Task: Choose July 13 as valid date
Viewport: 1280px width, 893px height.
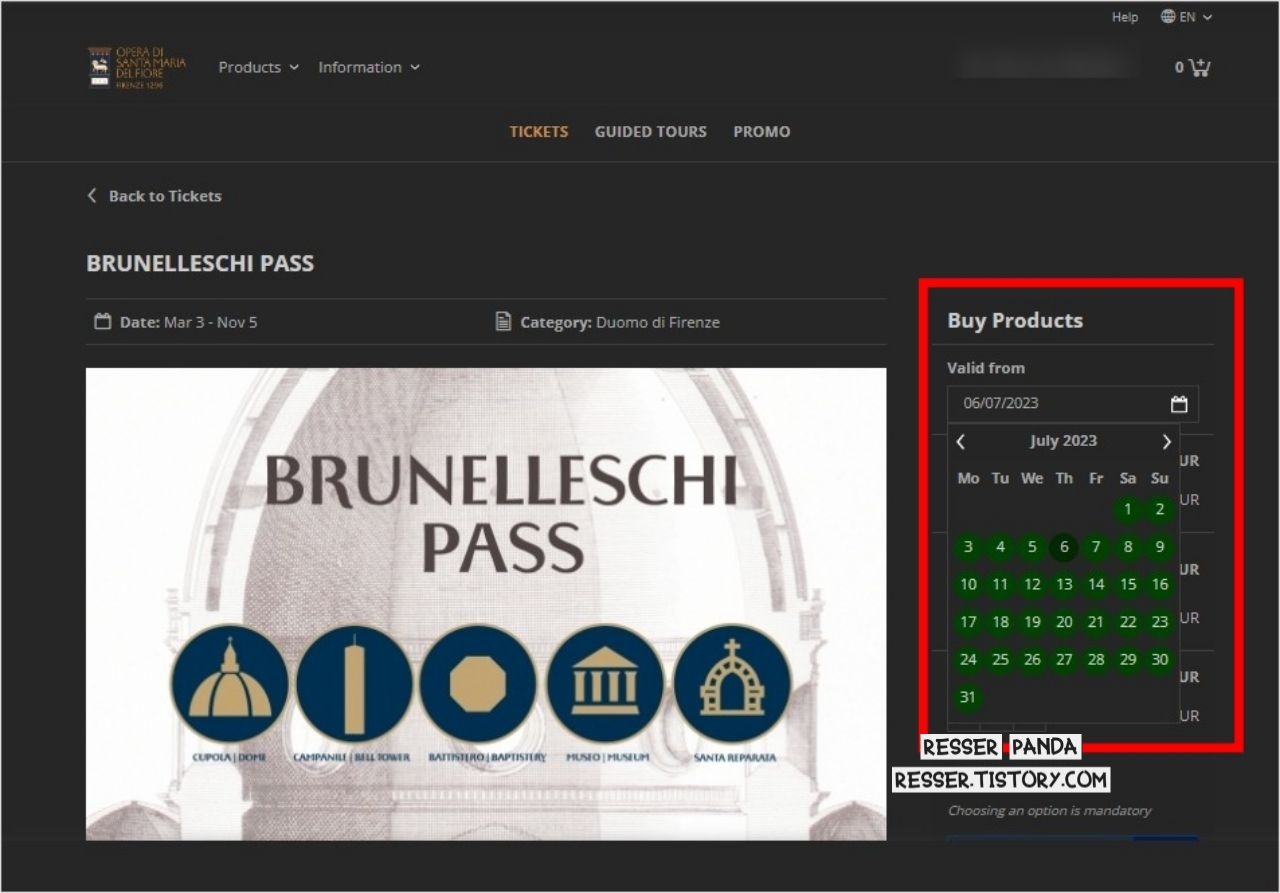Action: coord(1064,585)
